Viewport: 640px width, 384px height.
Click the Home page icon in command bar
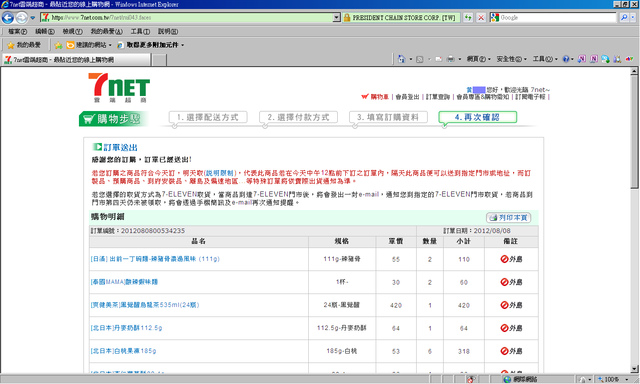point(401,59)
